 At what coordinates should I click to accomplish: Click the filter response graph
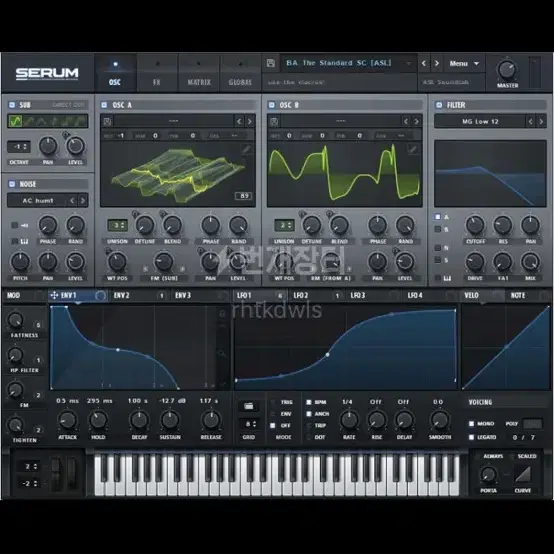tap(490, 173)
